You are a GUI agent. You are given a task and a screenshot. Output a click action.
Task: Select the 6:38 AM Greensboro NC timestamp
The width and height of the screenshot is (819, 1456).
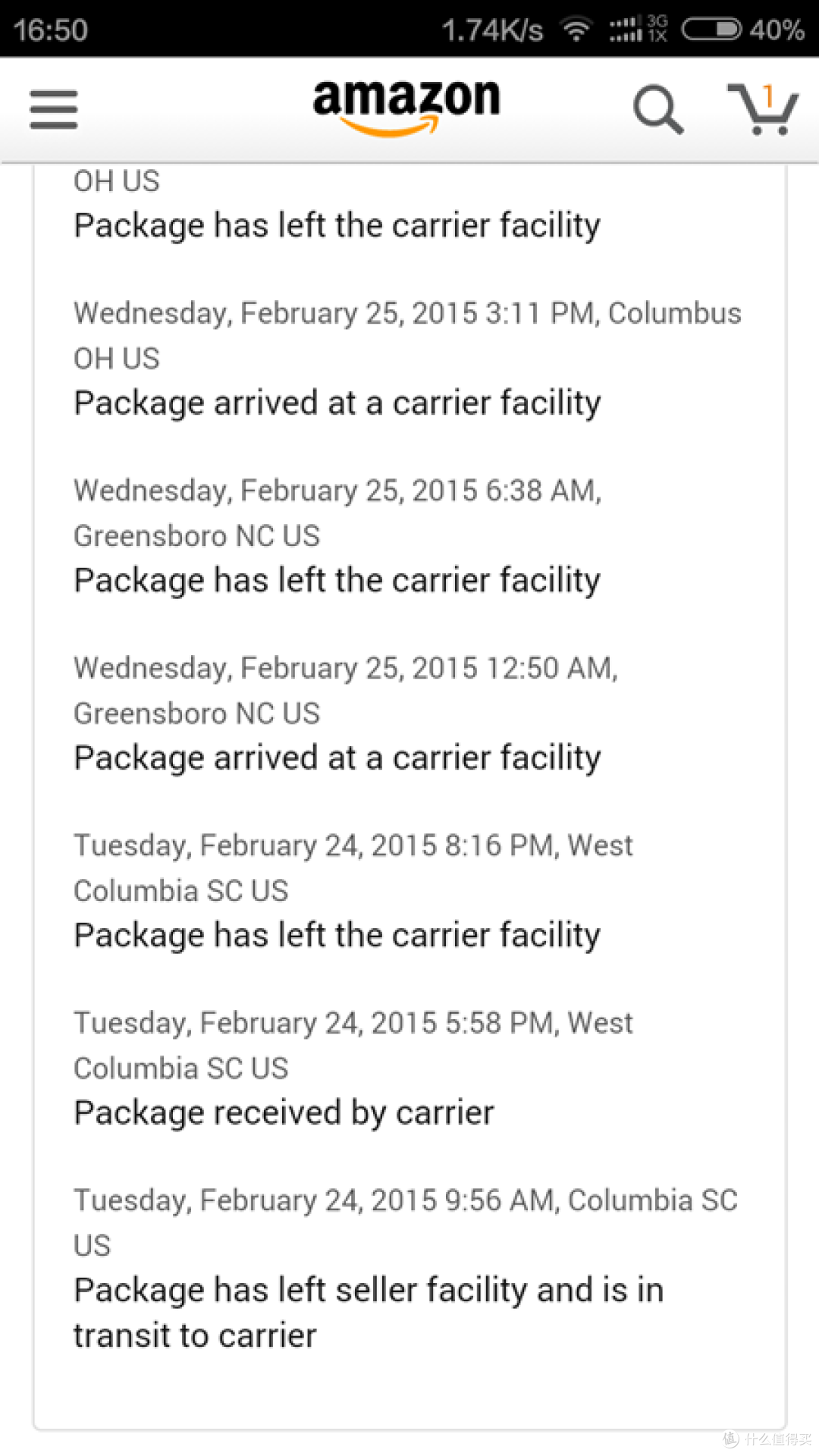[337, 513]
